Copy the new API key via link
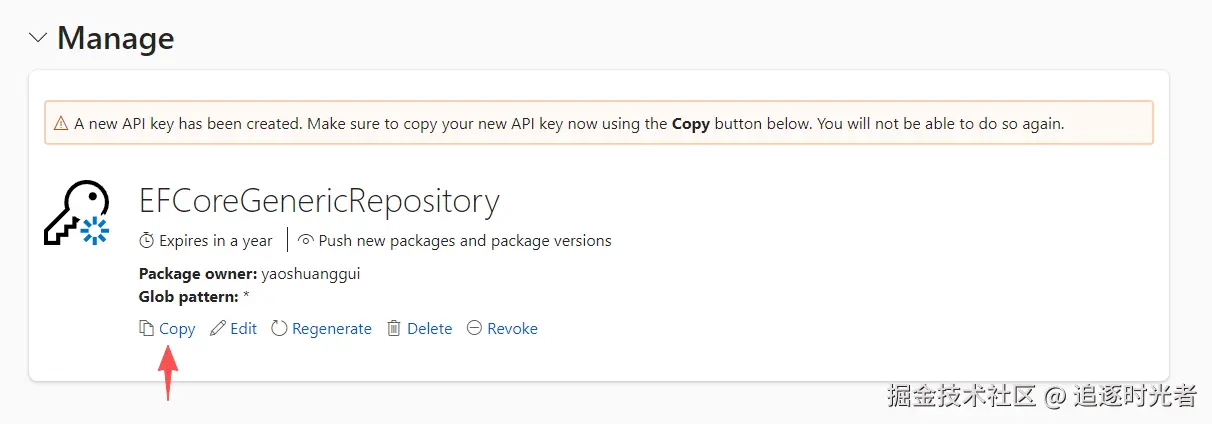 click(x=177, y=328)
